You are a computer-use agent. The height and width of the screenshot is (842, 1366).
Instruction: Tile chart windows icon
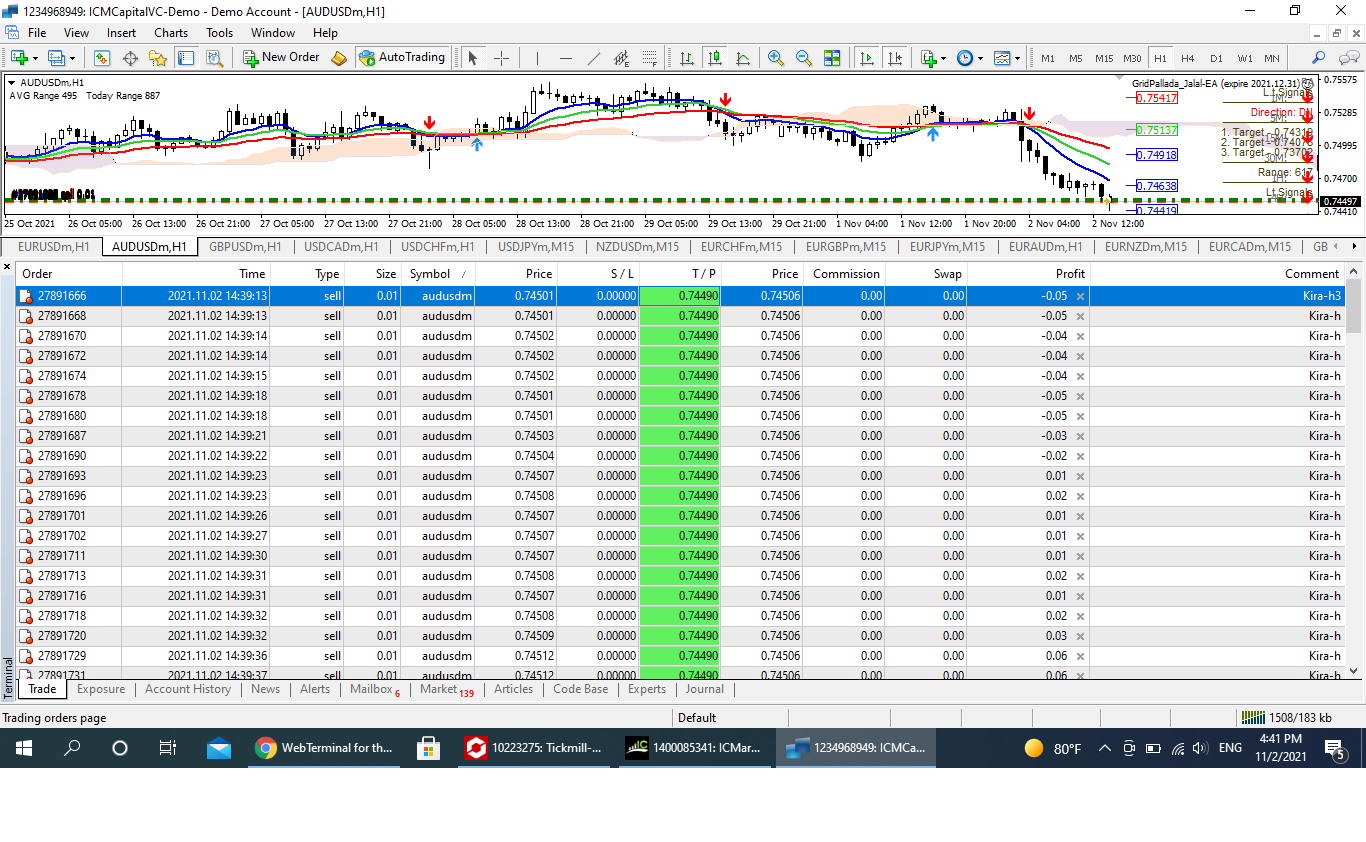pyautogui.click(x=832, y=58)
